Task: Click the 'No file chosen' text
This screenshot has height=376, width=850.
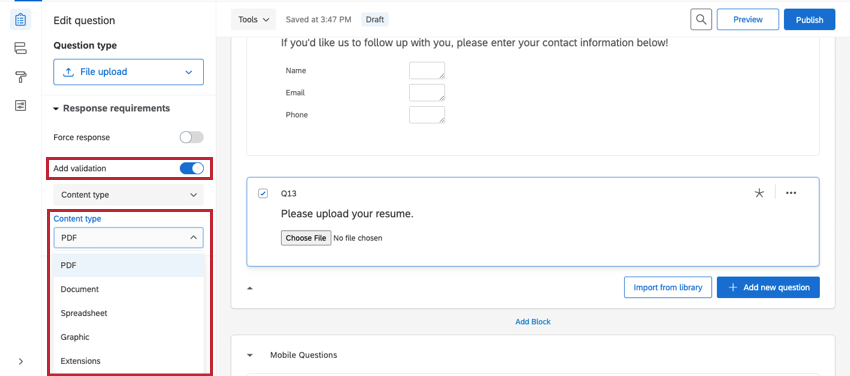Action: pos(358,238)
